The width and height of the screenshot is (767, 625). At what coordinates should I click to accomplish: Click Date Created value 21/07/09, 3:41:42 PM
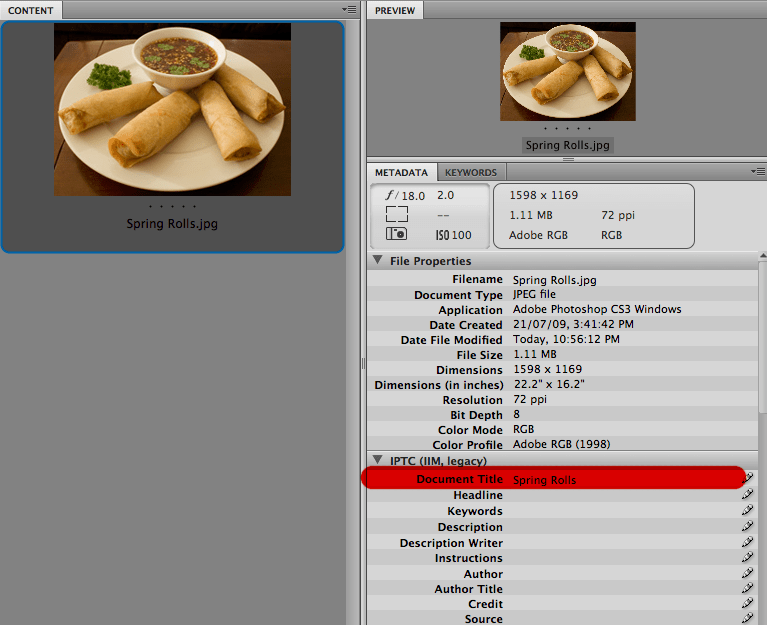(573, 324)
